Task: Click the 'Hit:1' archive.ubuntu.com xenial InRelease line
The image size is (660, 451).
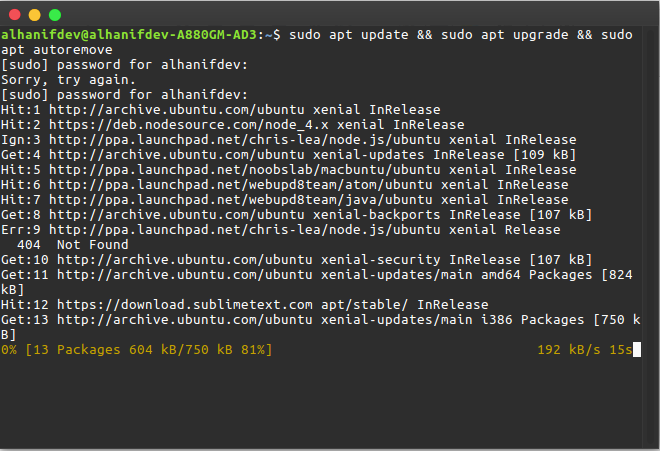Action: point(221,109)
